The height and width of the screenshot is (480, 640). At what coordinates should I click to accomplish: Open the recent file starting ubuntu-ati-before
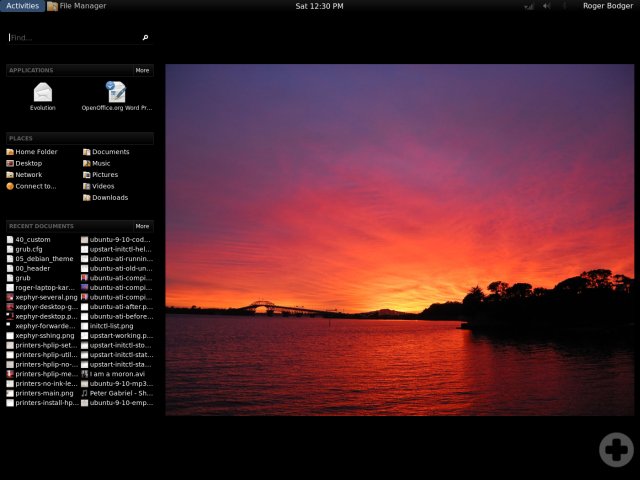[117, 316]
